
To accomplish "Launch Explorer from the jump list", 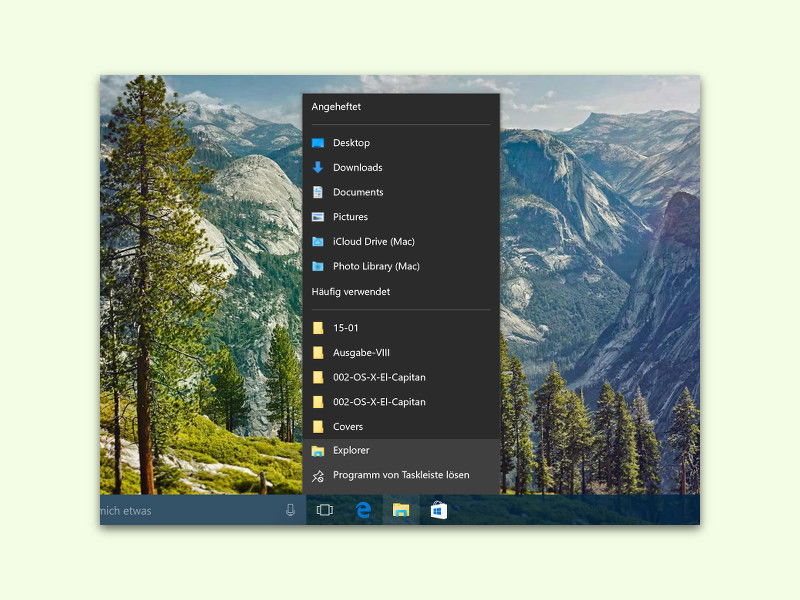I will click(401, 450).
